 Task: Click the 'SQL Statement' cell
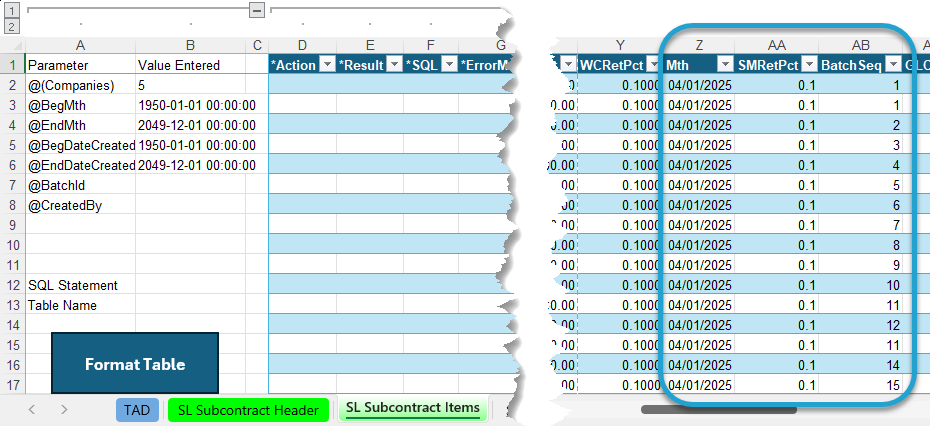click(x=81, y=285)
